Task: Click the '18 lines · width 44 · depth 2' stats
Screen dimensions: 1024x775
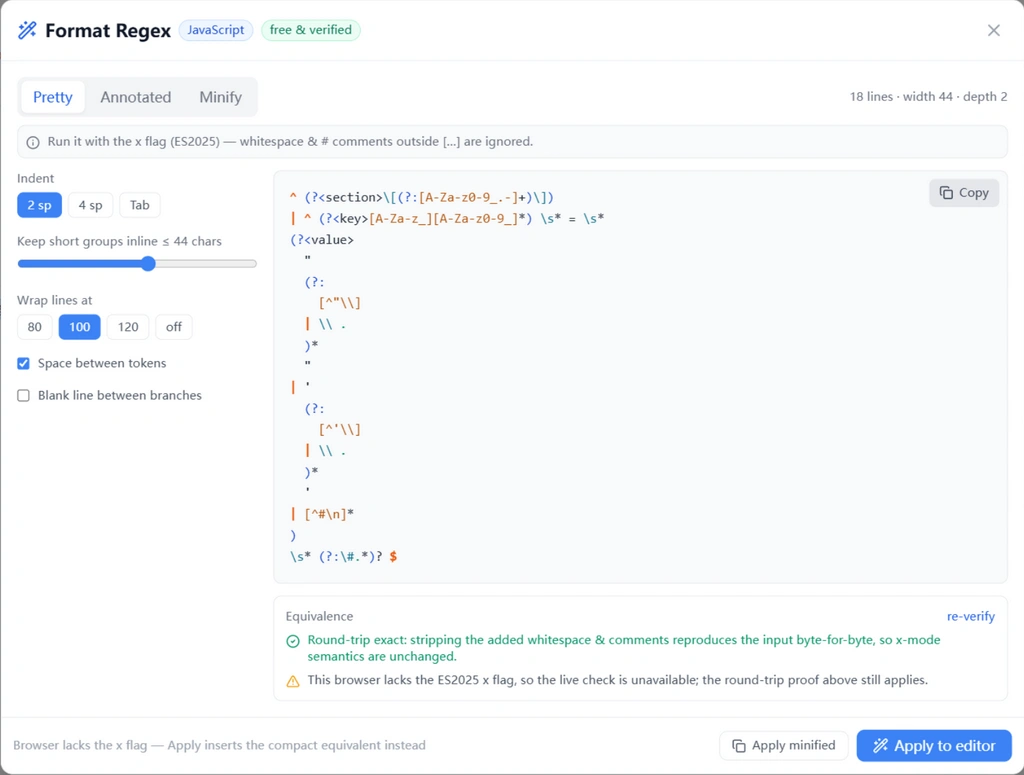Action: pos(928,97)
